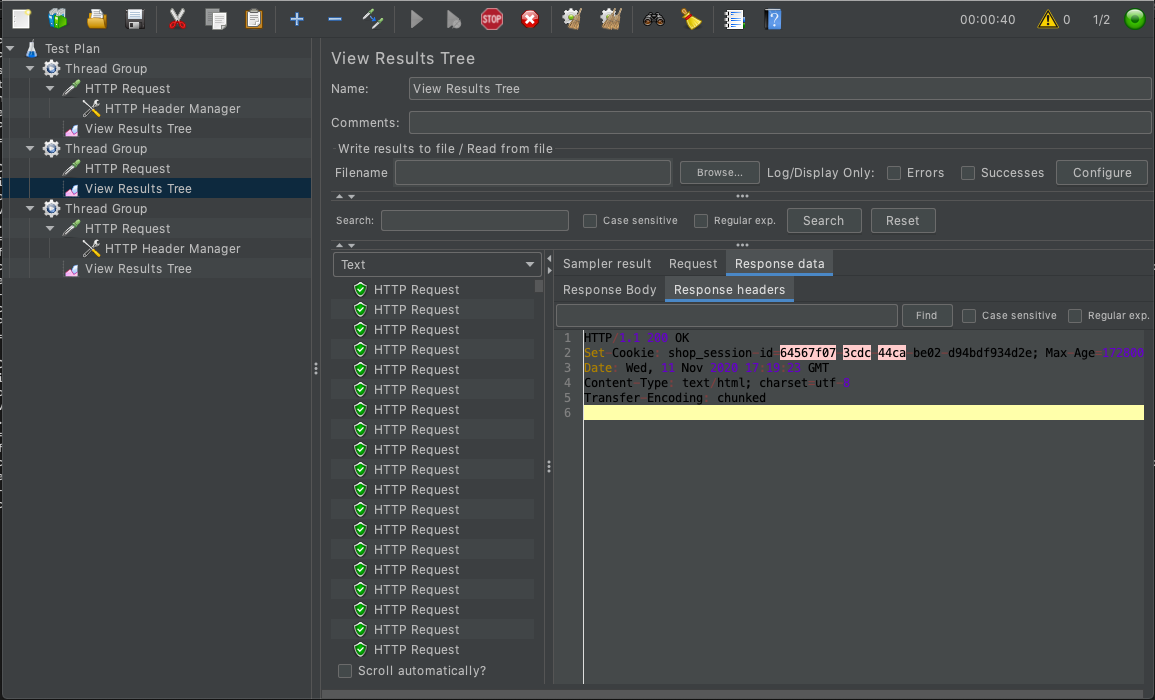
Task: Open JMeter help with the question mark icon
Action: (x=773, y=19)
